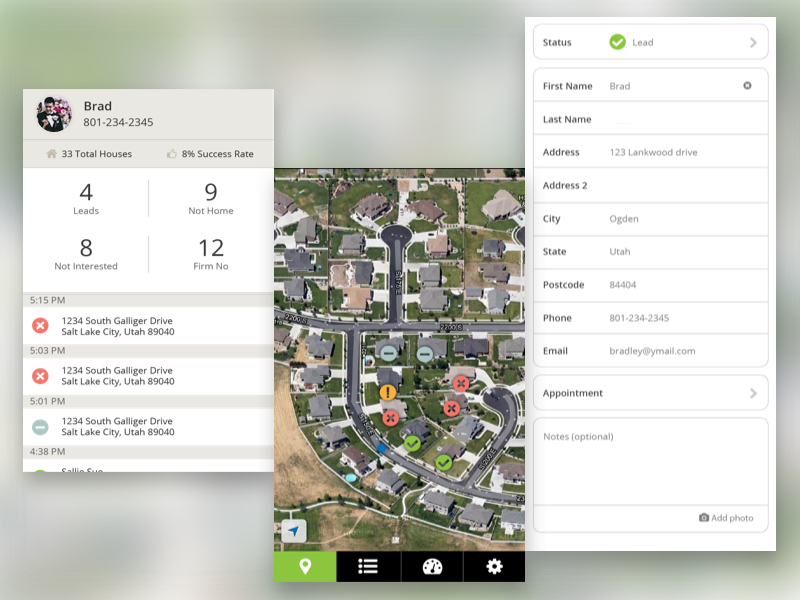Click into the Address 2 field
The image size is (800, 600).
coord(651,185)
